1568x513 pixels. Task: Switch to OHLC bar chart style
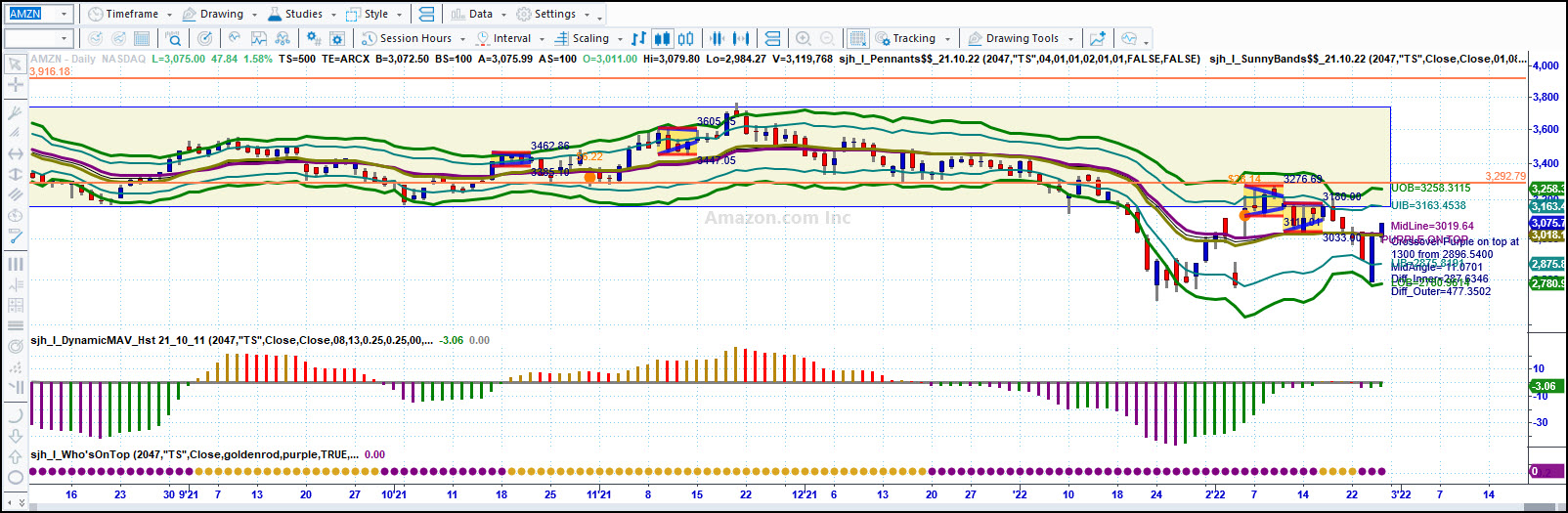coord(638,38)
